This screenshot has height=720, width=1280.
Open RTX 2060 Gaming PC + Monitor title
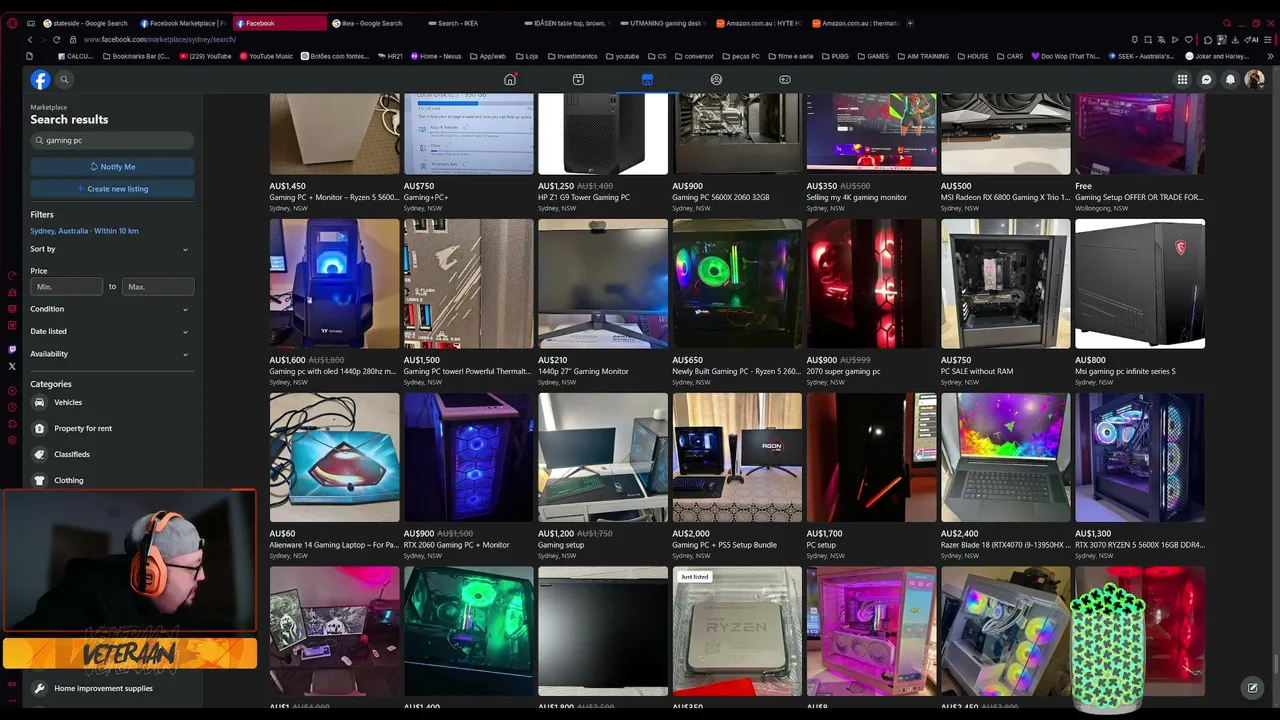click(x=456, y=546)
